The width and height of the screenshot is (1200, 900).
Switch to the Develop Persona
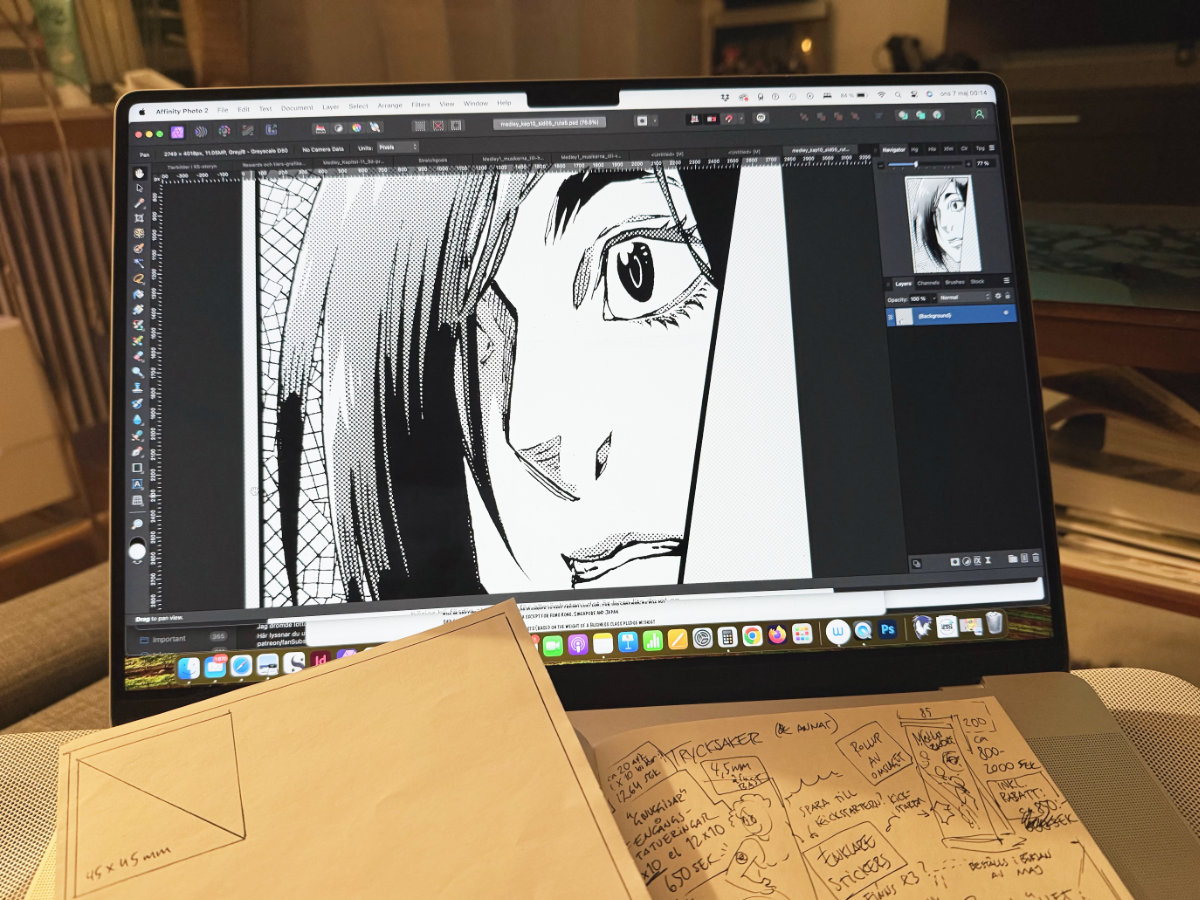click(223, 131)
